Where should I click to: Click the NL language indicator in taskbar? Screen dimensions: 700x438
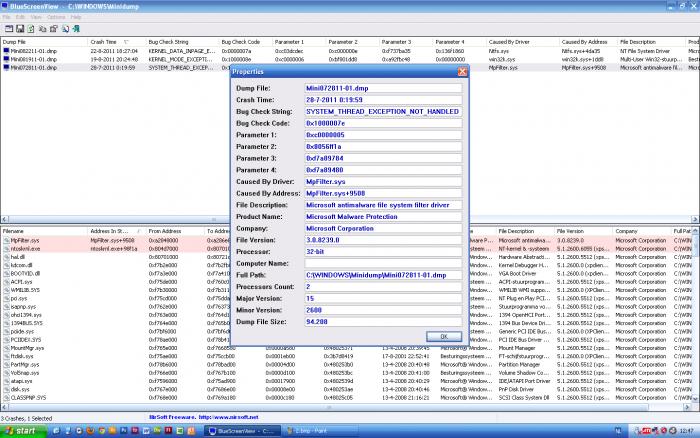pyautogui.click(x=618, y=431)
